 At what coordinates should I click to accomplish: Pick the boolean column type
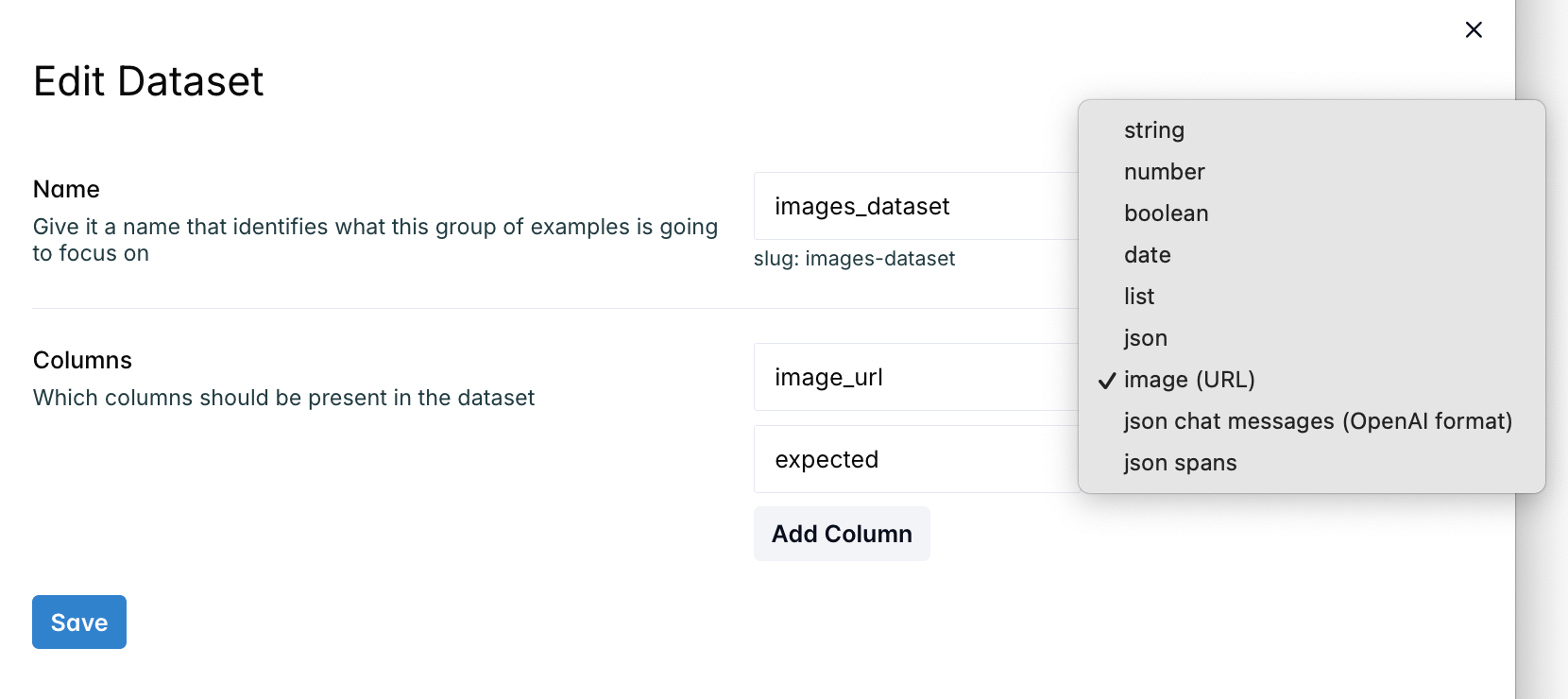click(1311, 213)
